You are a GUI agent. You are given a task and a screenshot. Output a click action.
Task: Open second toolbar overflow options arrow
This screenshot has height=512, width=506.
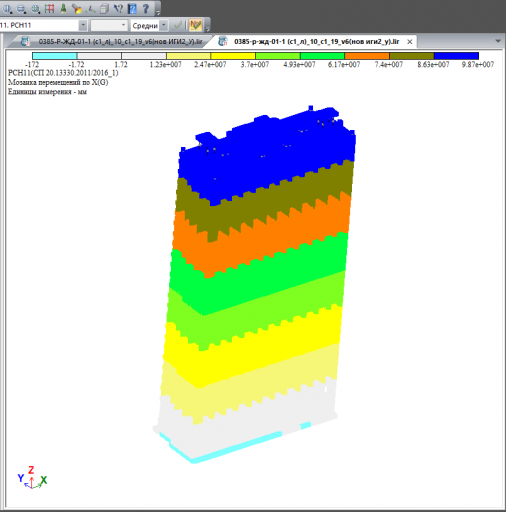[x=207, y=29]
